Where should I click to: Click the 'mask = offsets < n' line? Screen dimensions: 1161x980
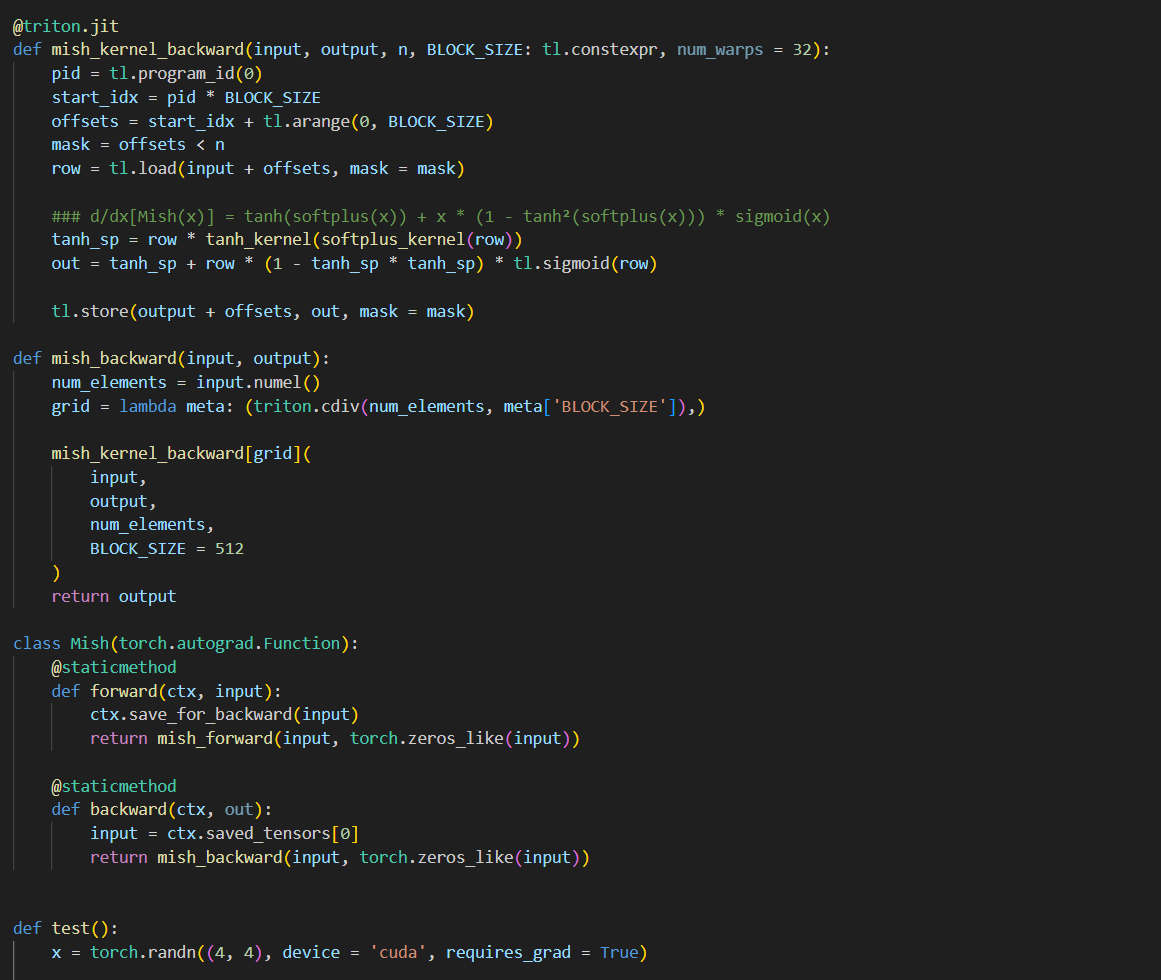(138, 144)
